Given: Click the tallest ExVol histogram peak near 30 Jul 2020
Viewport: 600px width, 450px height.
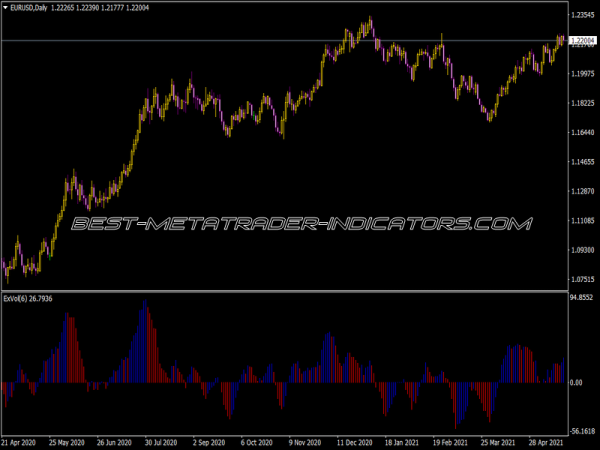Looking at the screenshot, I should point(145,304).
